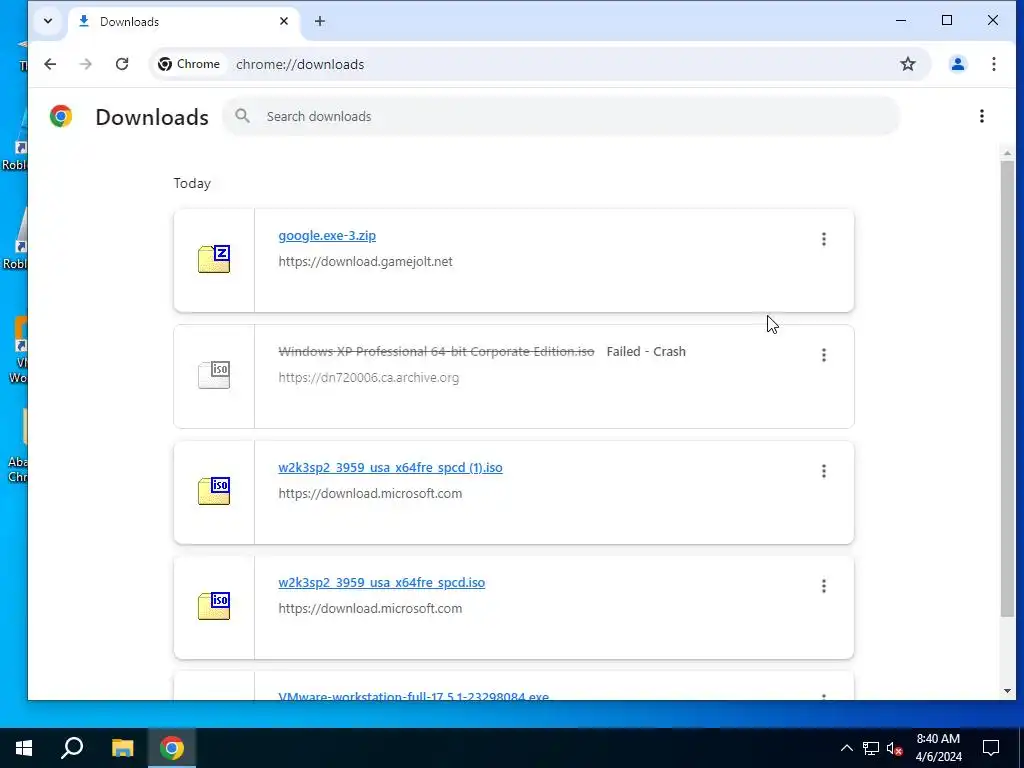The width and height of the screenshot is (1024, 768).
Task: Open w2k3sp2_3959_usa_x64fre_spcd.iso link
Action: 381,583
